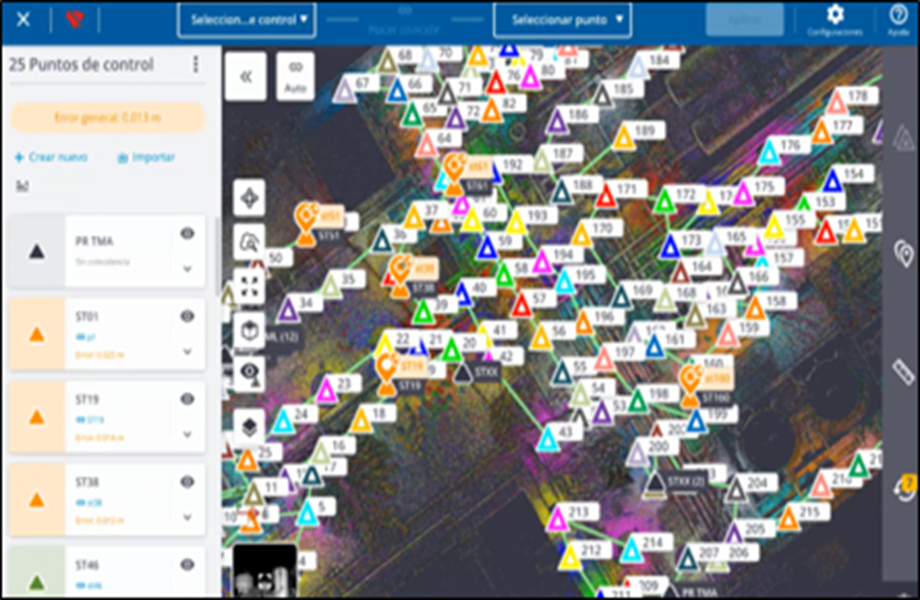Select the ruler measurement tool
This screenshot has height=600, width=920.
(x=901, y=372)
